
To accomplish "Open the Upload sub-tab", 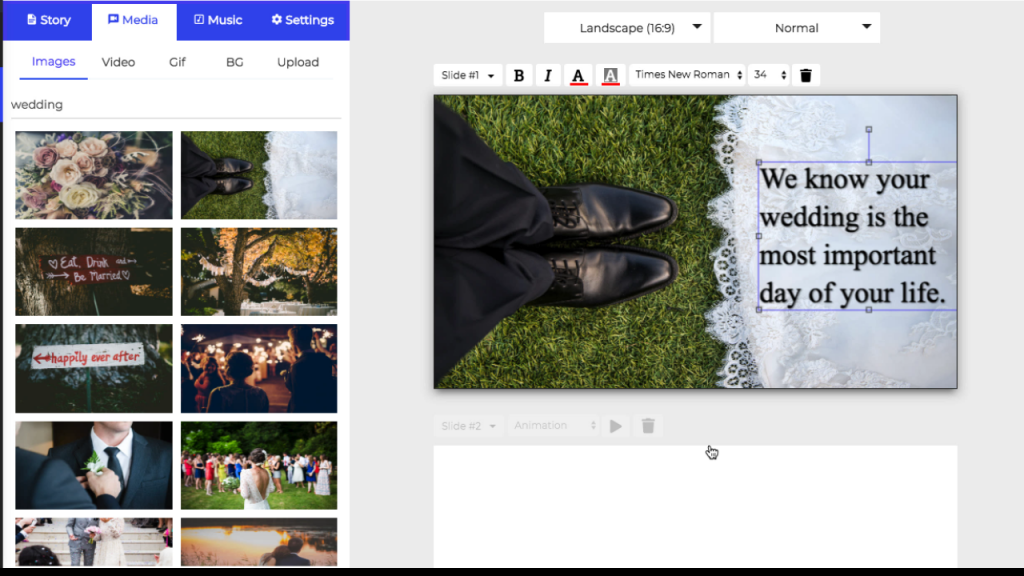I will click(x=298, y=62).
